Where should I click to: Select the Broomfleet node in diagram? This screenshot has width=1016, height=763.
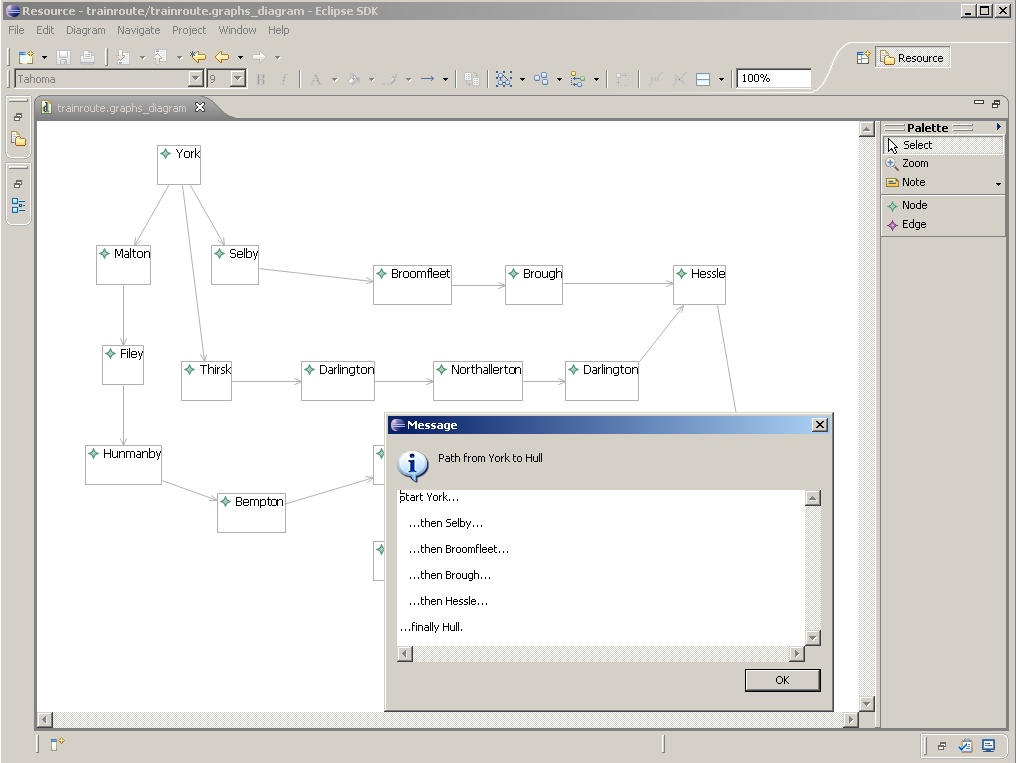[x=412, y=285]
